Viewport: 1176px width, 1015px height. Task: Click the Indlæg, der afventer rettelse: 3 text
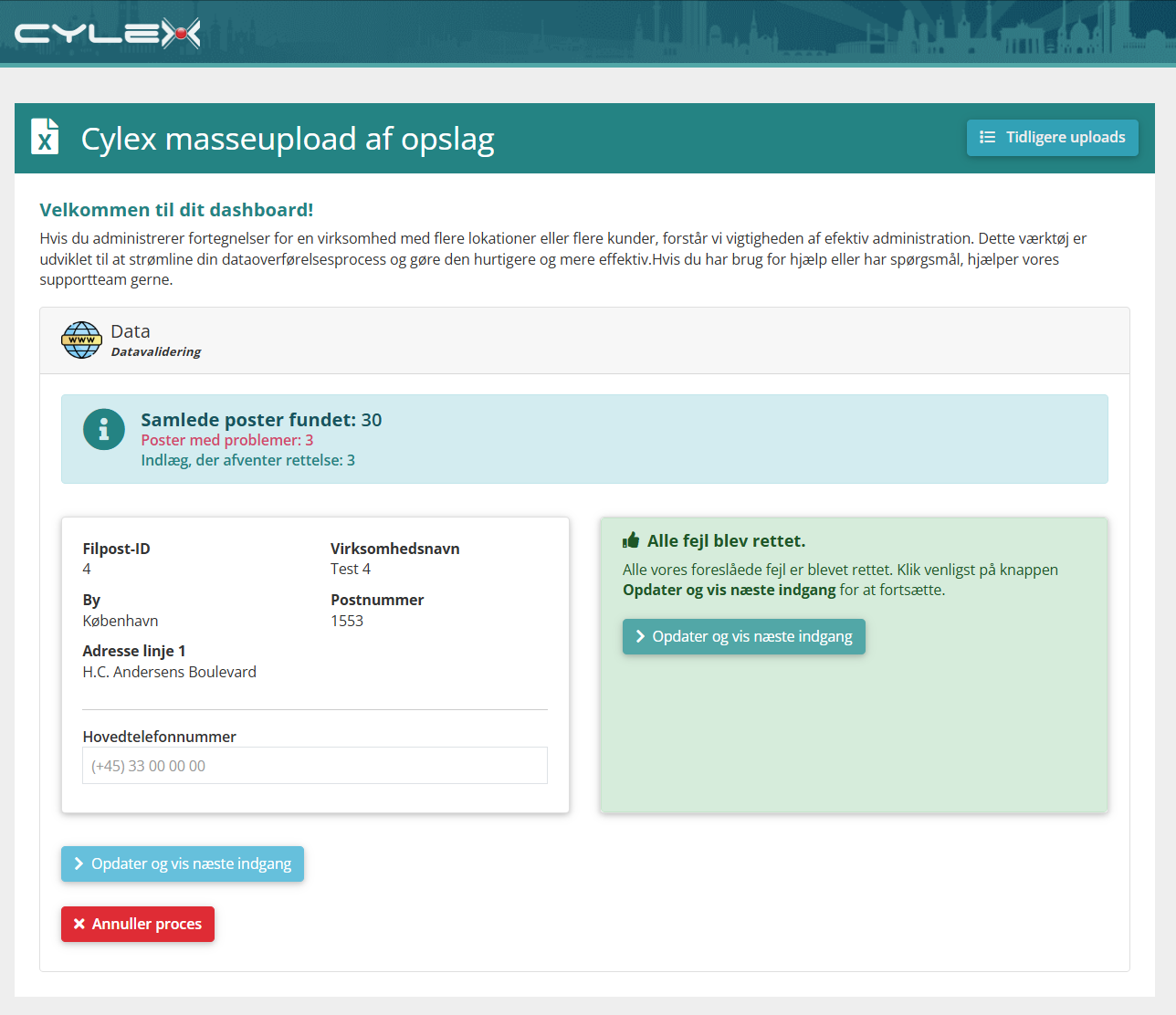(248, 460)
